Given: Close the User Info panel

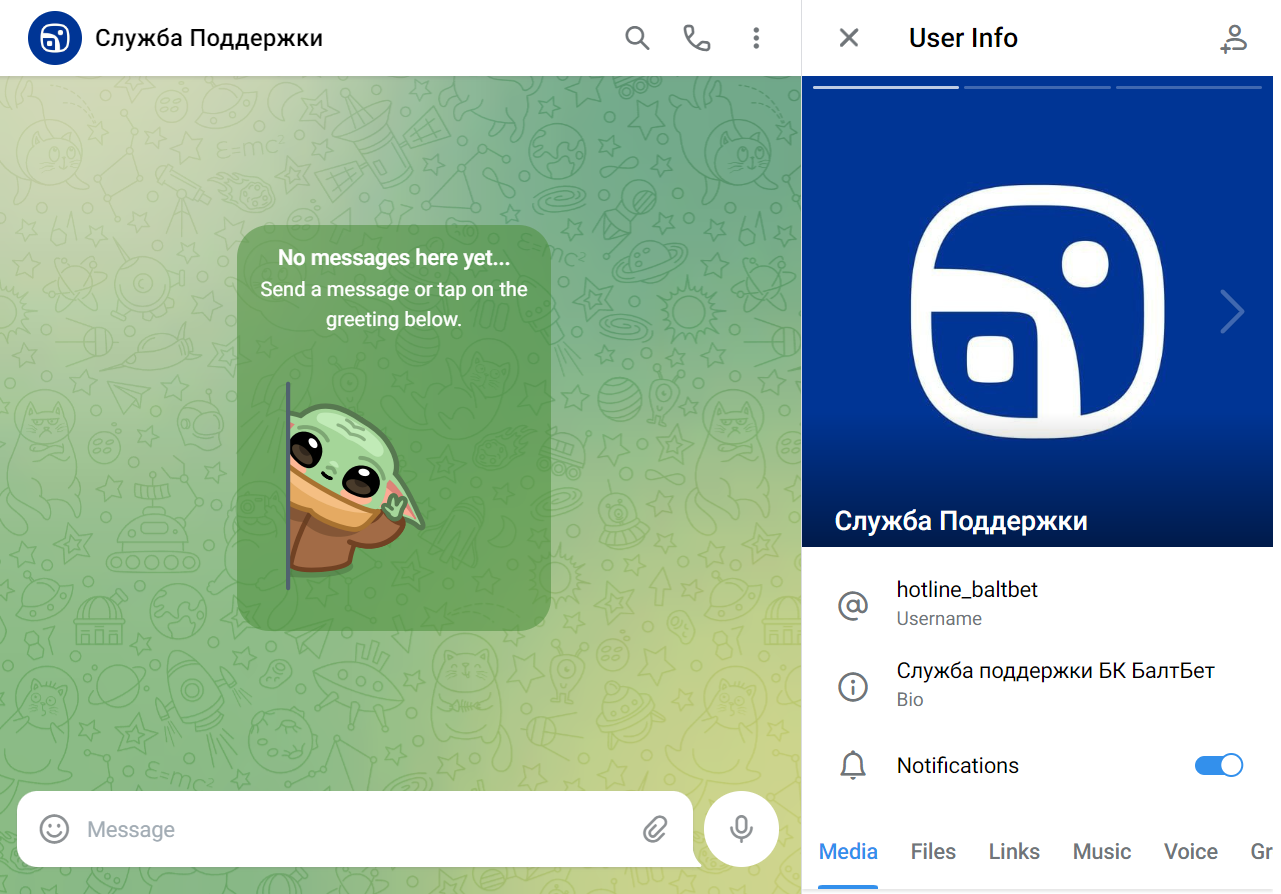Looking at the screenshot, I should (x=848, y=38).
